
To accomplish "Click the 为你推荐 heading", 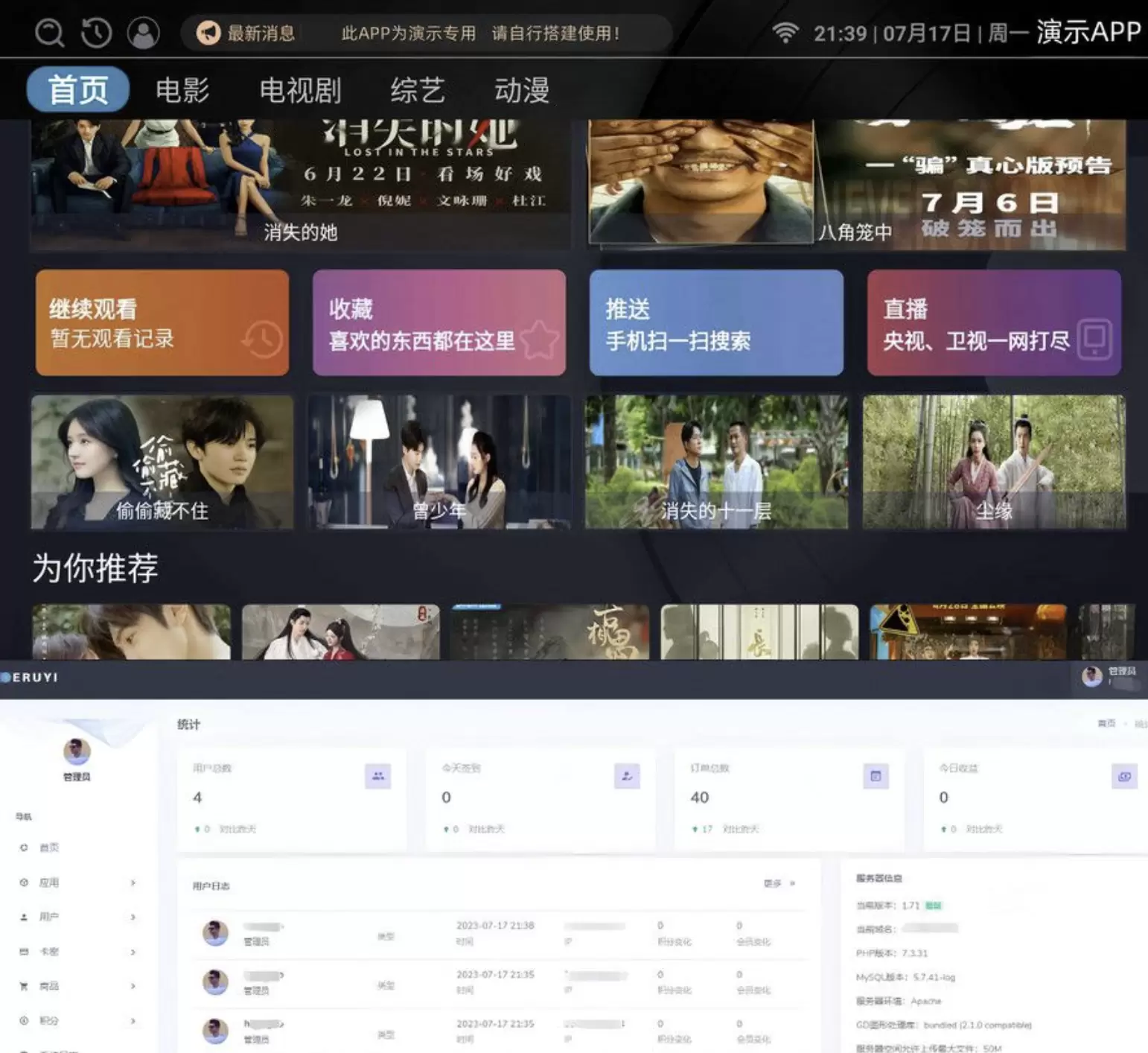I will coord(95,568).
